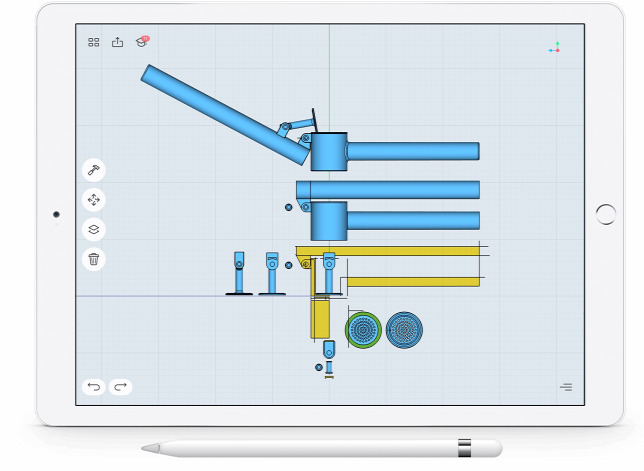
Task: Tap the share/export icon
Action: pyautogui.click(x=117, y=42)
